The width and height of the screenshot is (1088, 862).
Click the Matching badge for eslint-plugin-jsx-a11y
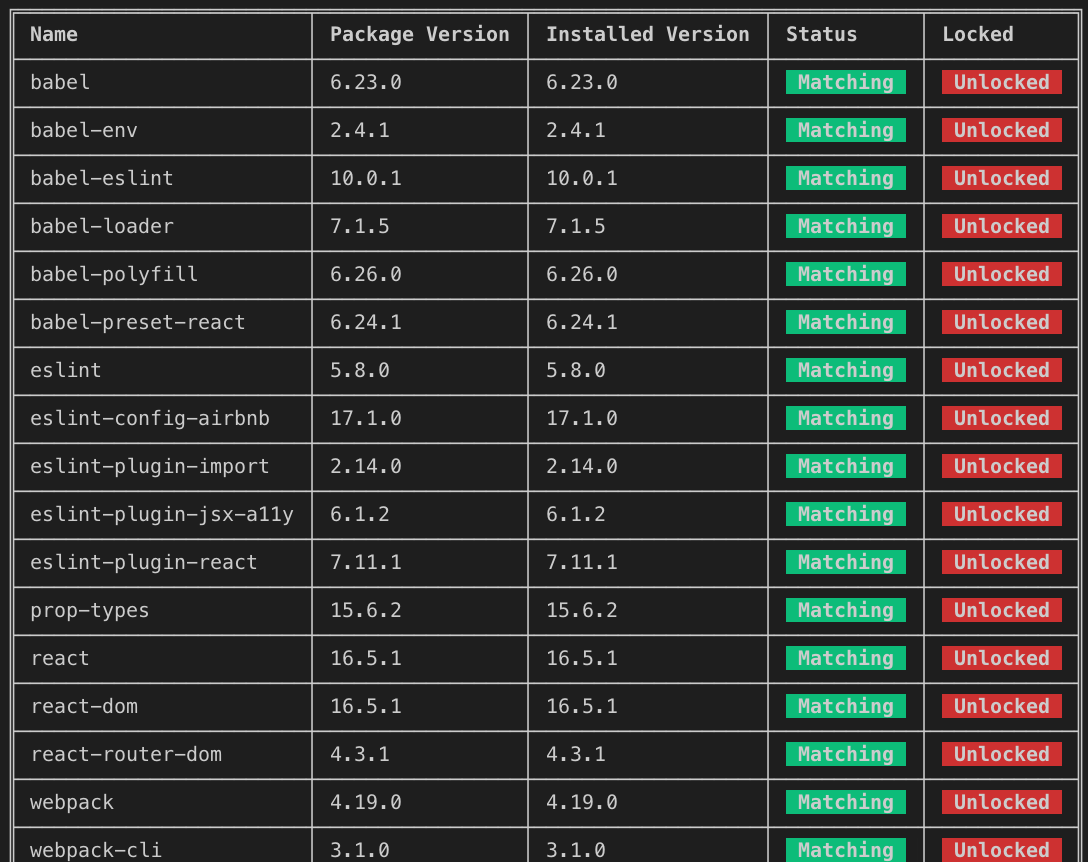[846, 514]
